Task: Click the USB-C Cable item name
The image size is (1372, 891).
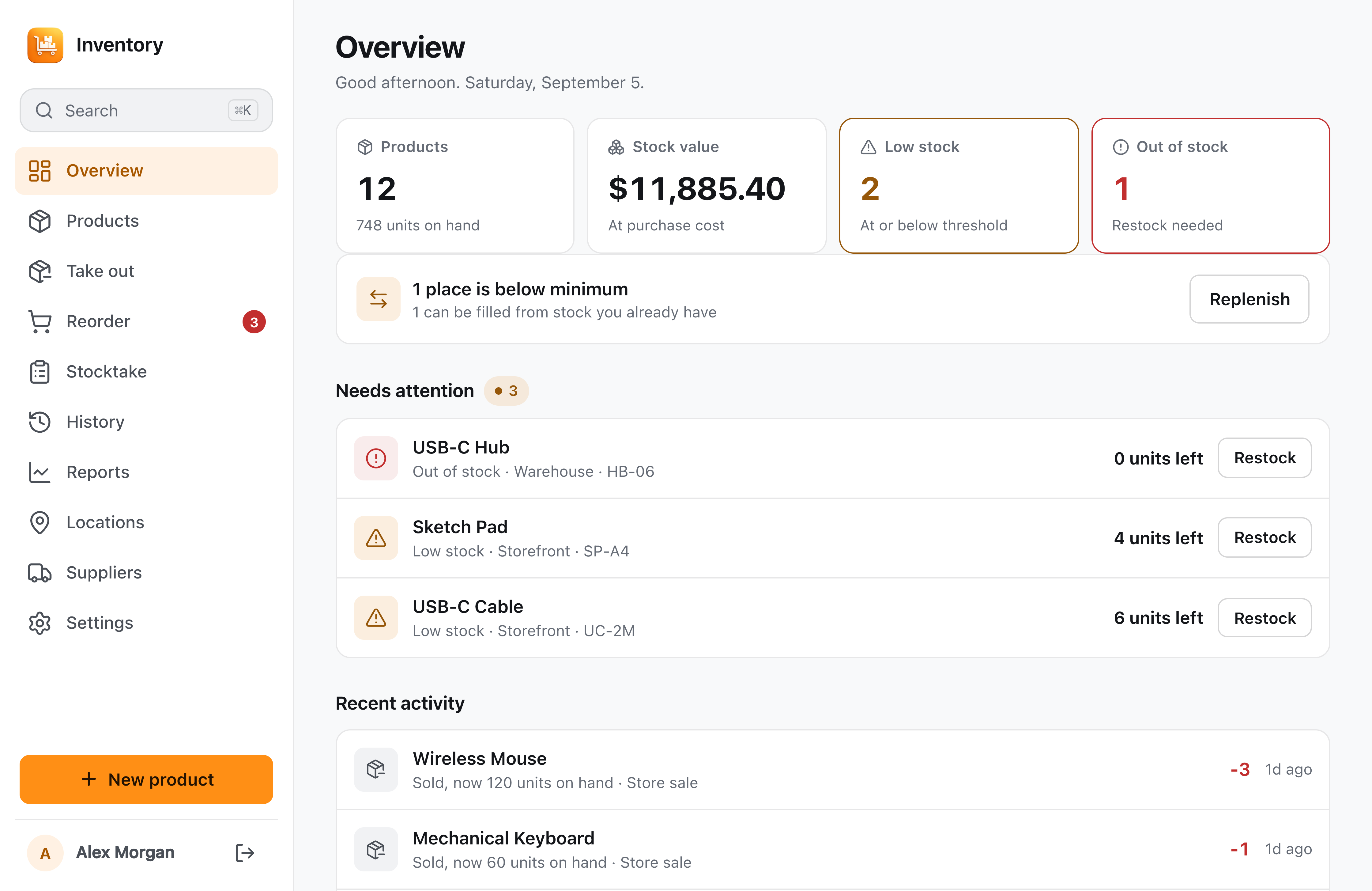Action: [x=468, y=606]
